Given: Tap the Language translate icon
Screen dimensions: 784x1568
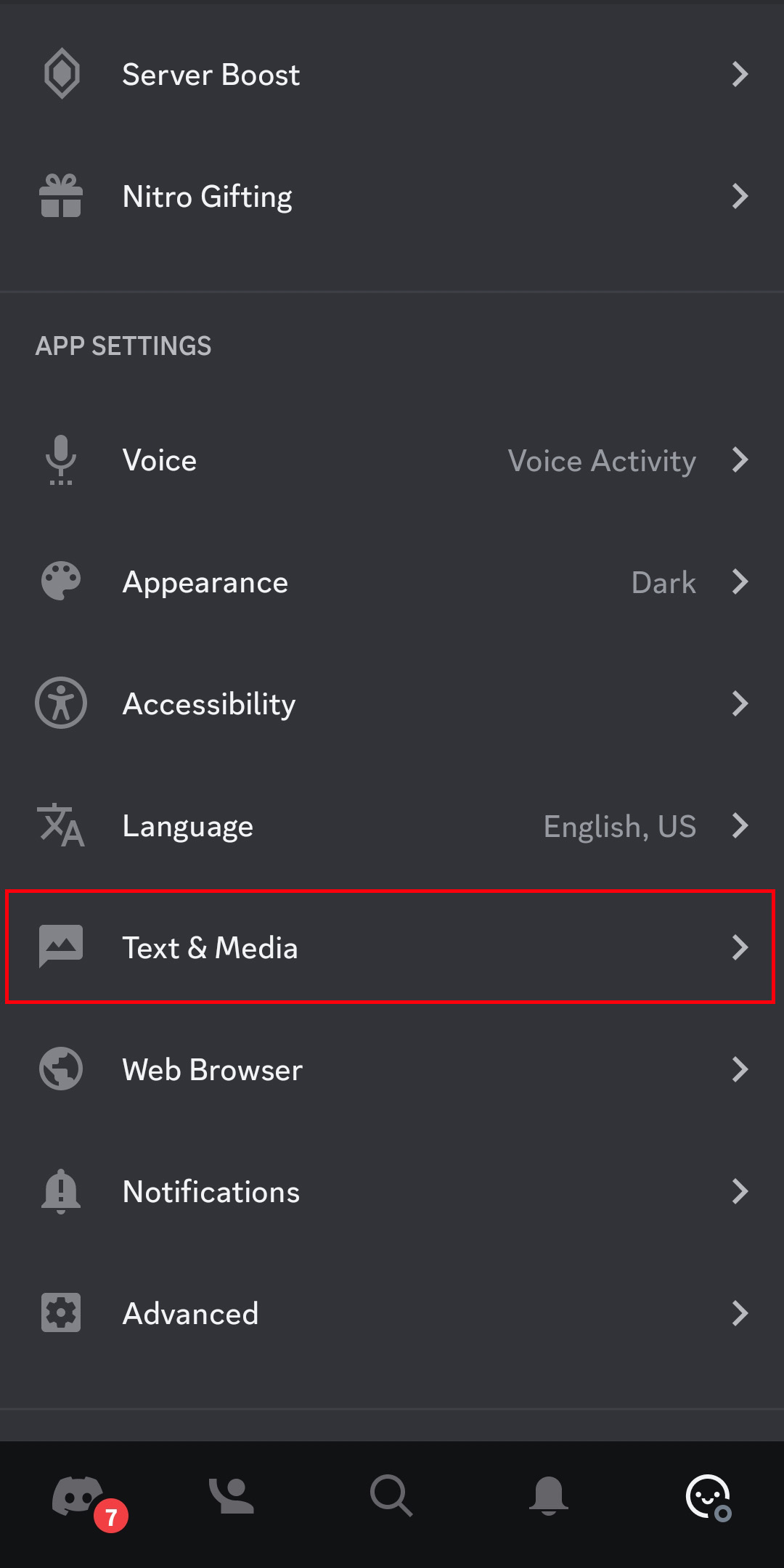Looking at the screenshot, I should tap(61, 825).
